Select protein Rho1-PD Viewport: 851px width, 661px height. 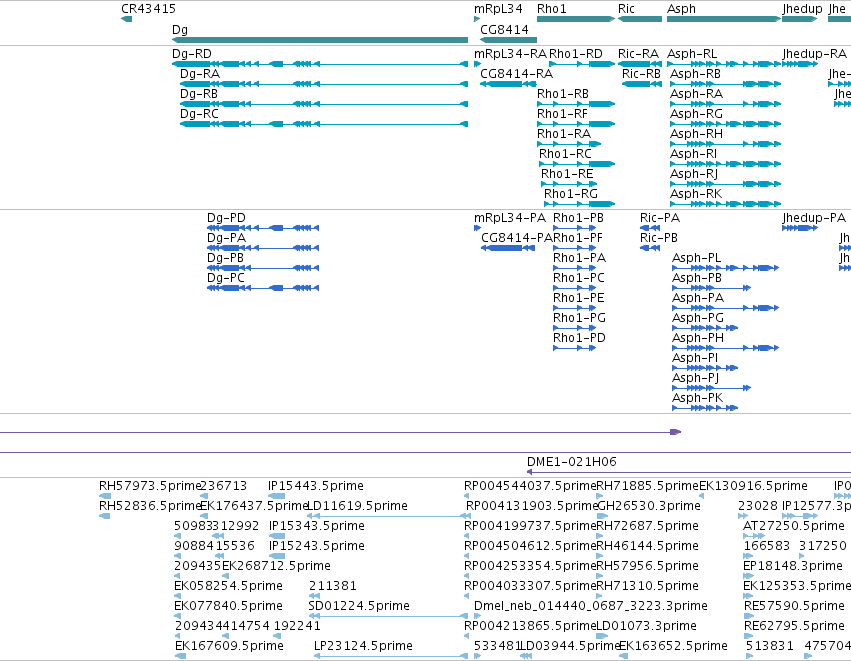pyautogui.click(x=575, y=348)
